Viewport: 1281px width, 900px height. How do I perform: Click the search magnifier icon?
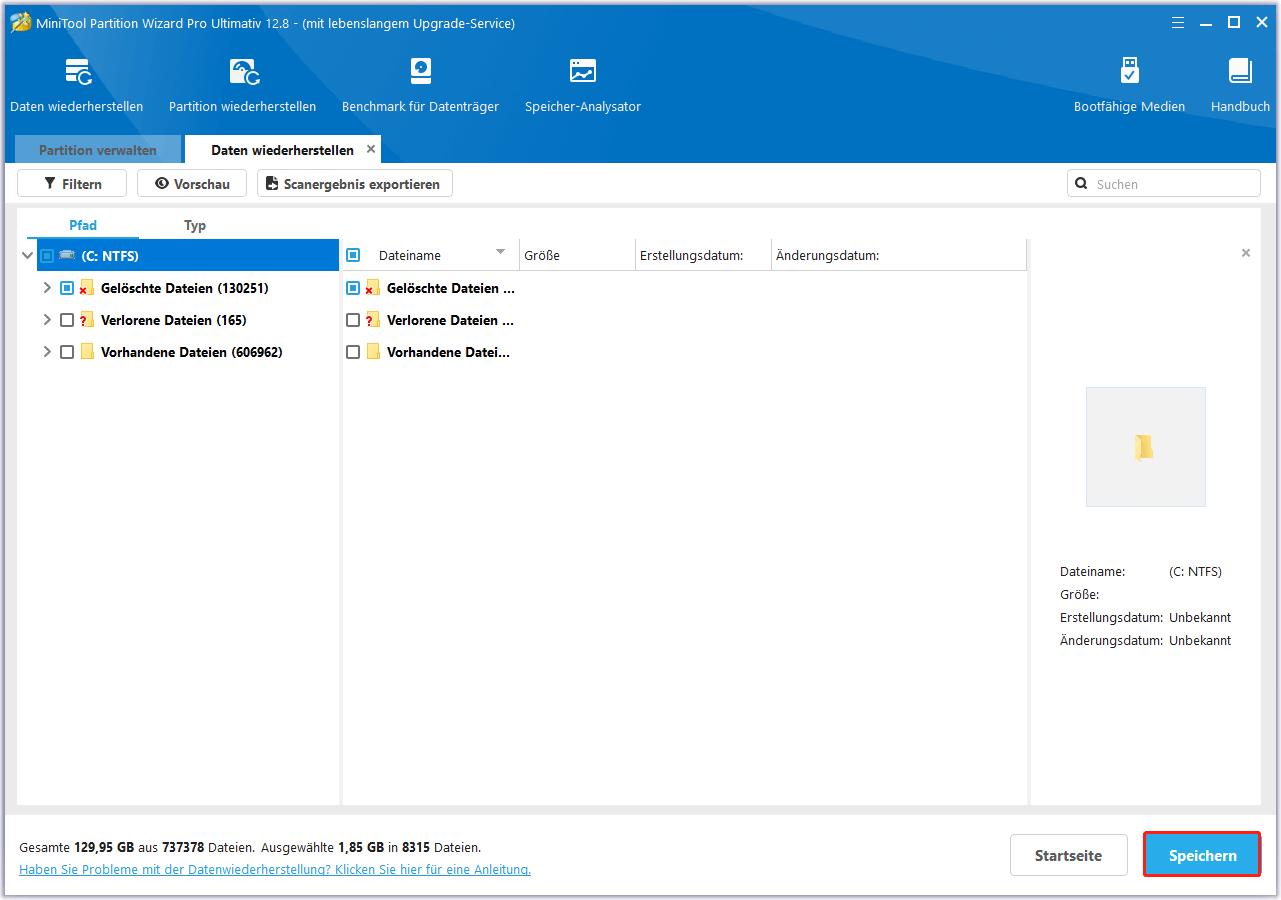(x=1081, y=184)
